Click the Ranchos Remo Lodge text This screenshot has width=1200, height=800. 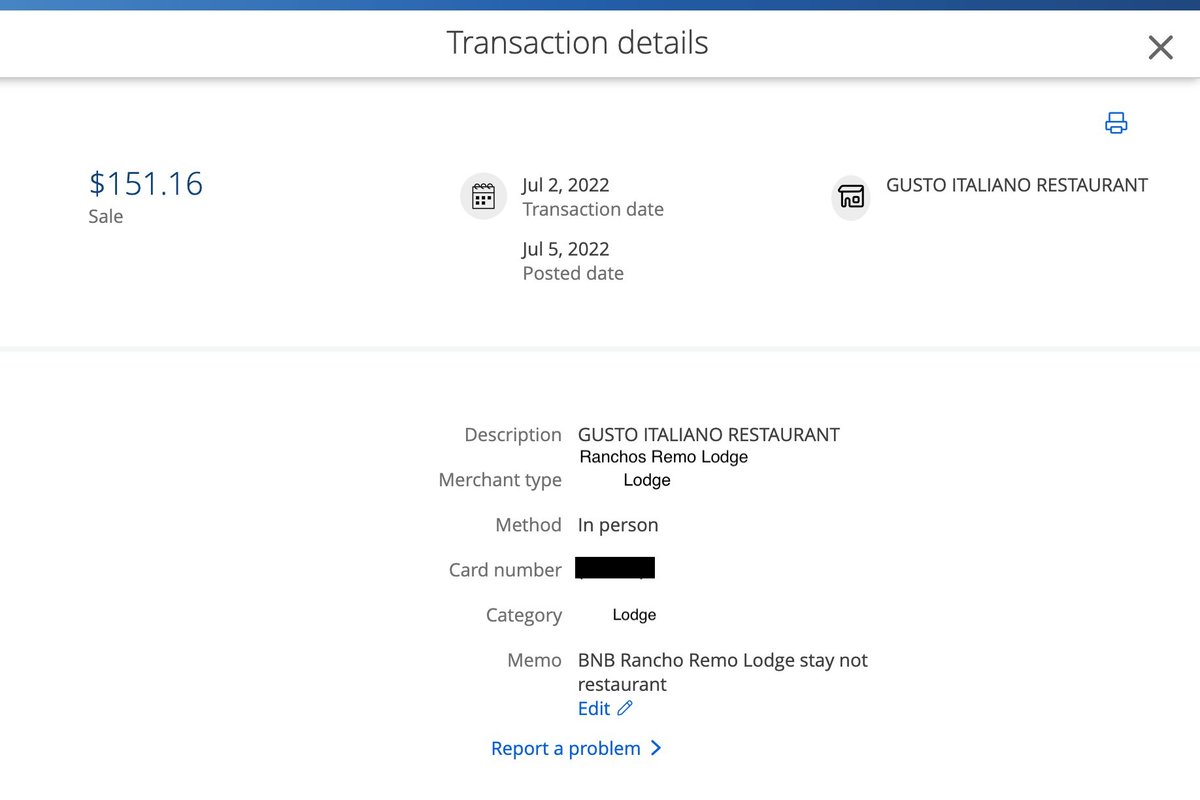pyautogui.click(x=664, y=457)
